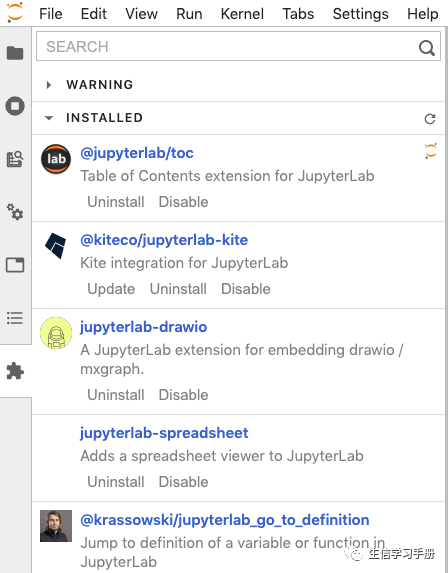This screenshot has width=448, height=573.
Task: Disable the jupyterlab-drawio extension
Action: 183,395
